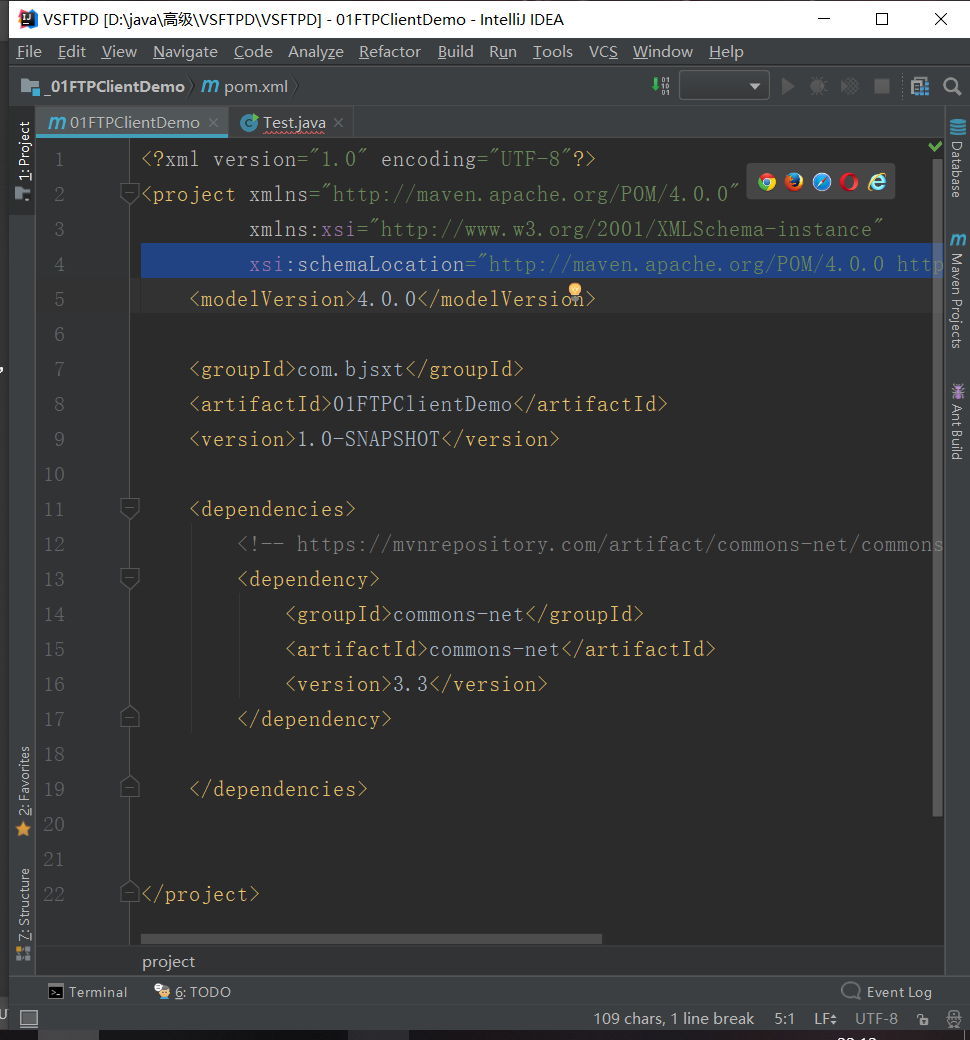This screenshot has height=1040, width=970.
Task: Open in Opera browser icon
Action: click(849, 182)
